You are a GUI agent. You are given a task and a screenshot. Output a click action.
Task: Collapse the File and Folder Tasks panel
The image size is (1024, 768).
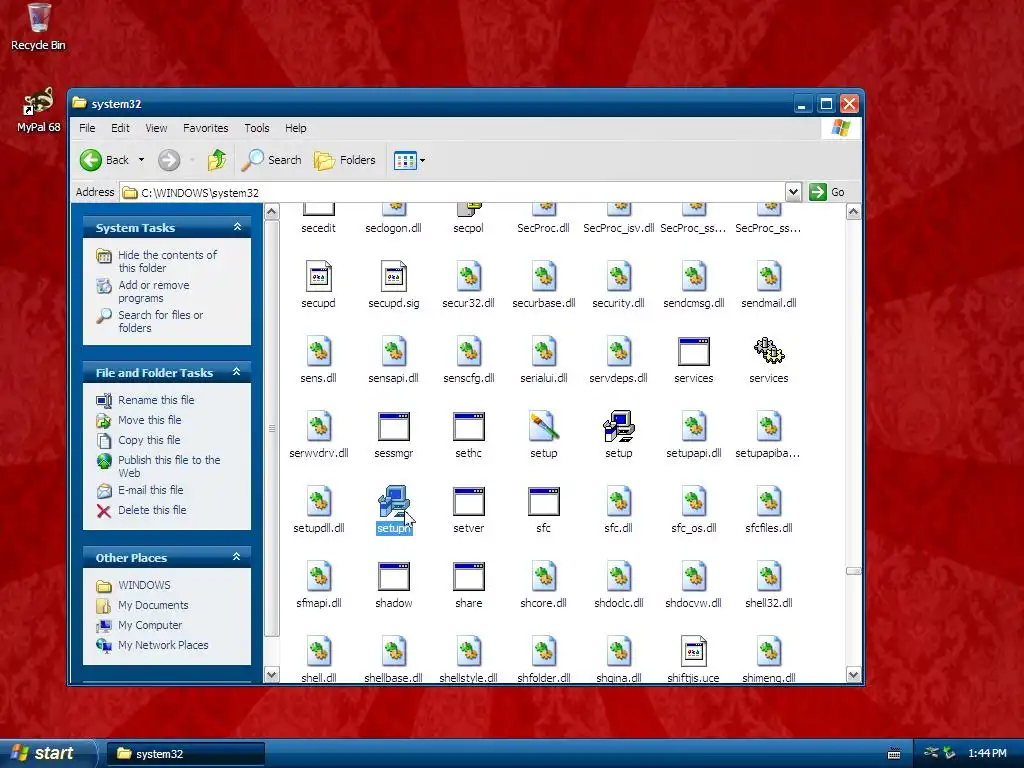click(x=237, y=372)
